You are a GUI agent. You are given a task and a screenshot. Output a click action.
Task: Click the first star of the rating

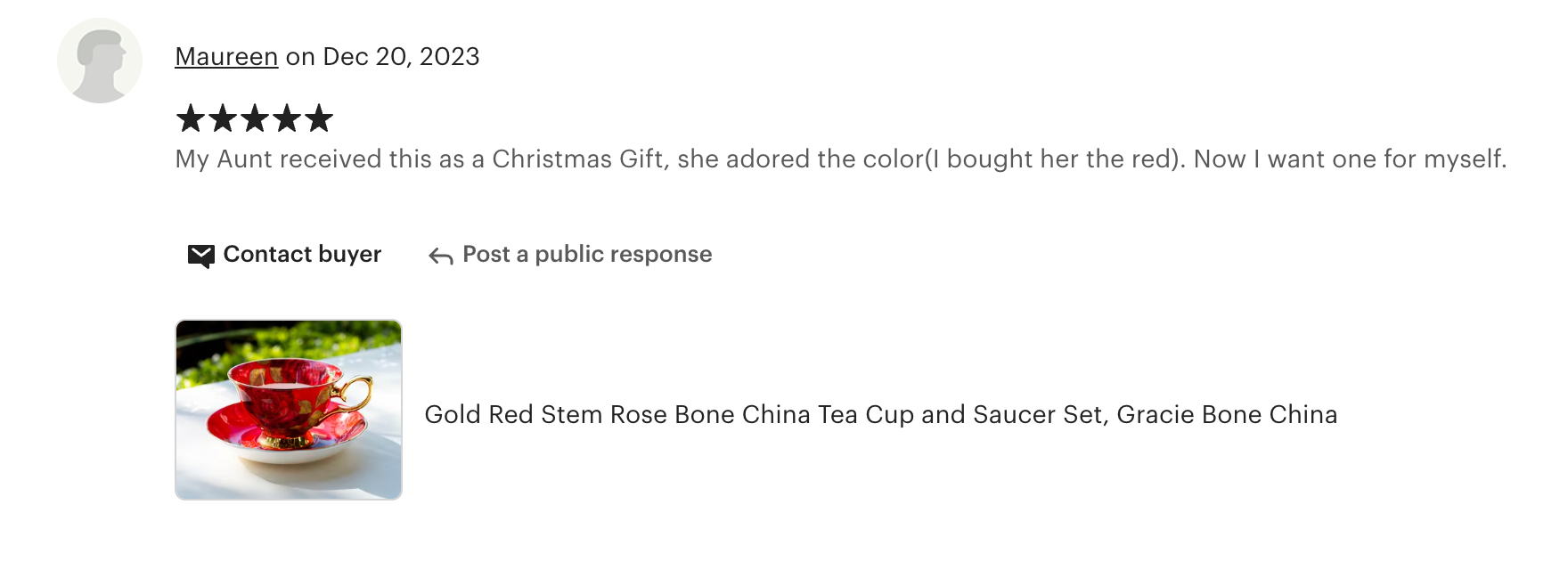click(x=191, y=118)
